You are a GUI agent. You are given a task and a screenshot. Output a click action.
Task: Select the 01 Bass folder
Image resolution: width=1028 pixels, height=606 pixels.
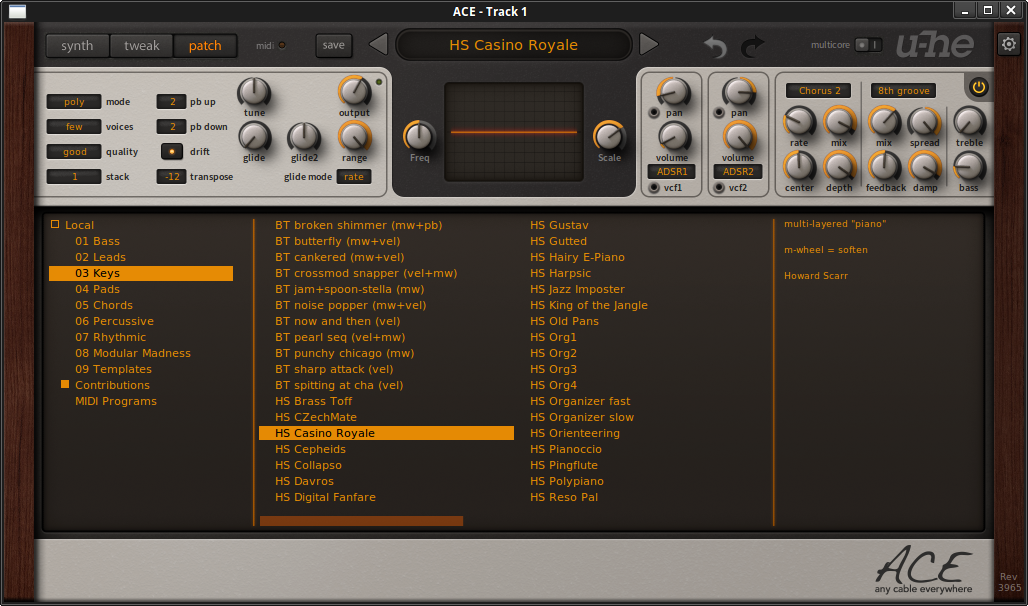coord(98,241)
